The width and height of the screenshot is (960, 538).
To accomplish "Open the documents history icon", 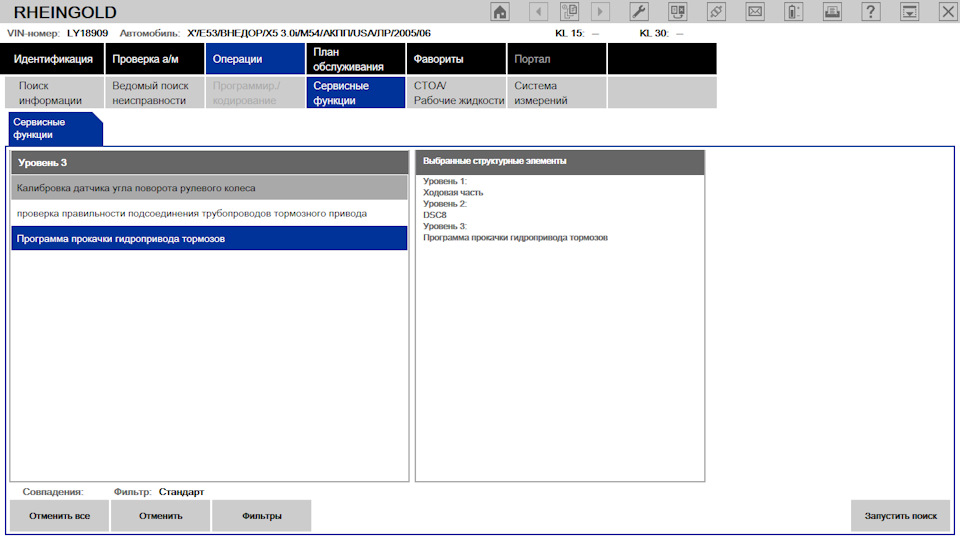I will click(569, 12).
